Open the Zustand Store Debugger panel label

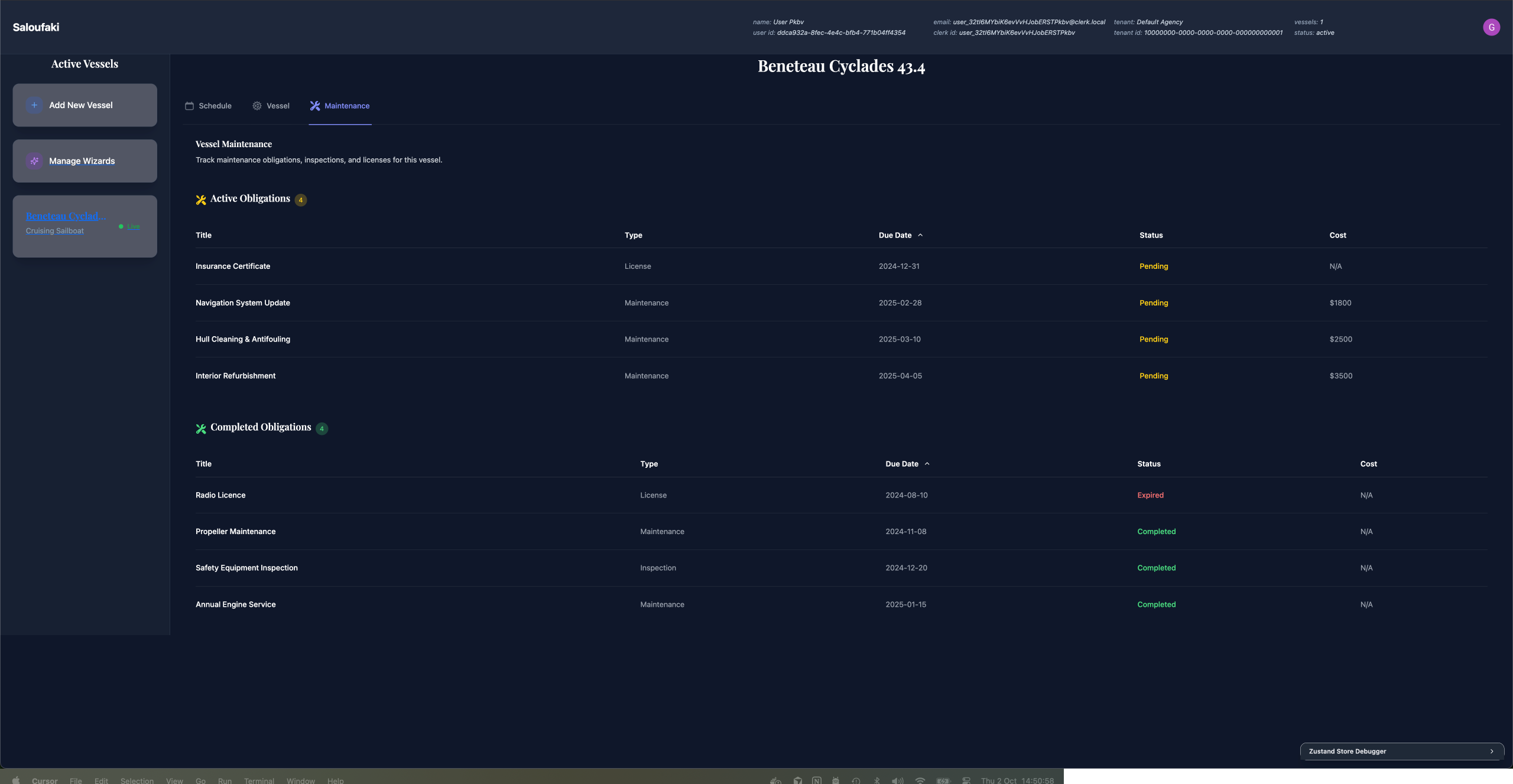coord(1348,752)
